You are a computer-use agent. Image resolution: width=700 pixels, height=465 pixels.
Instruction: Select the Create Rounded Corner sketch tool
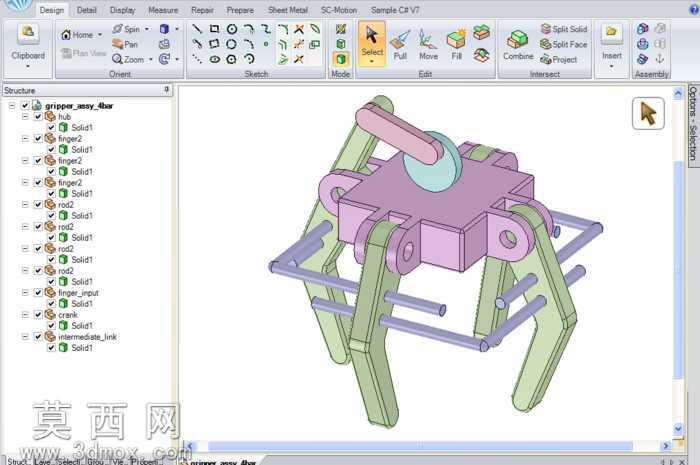[x=283, y=29]
